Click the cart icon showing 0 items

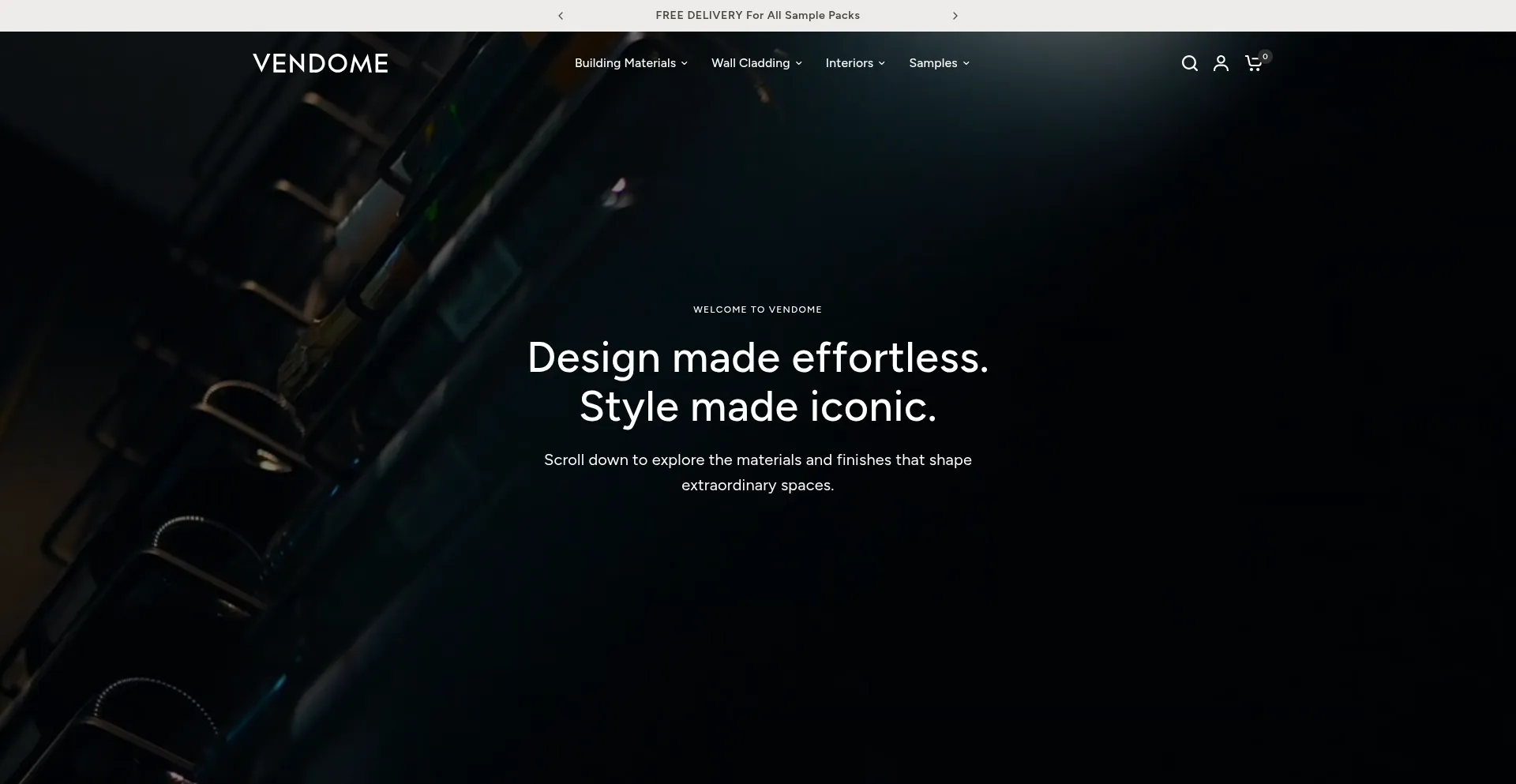click(1254, 63)
